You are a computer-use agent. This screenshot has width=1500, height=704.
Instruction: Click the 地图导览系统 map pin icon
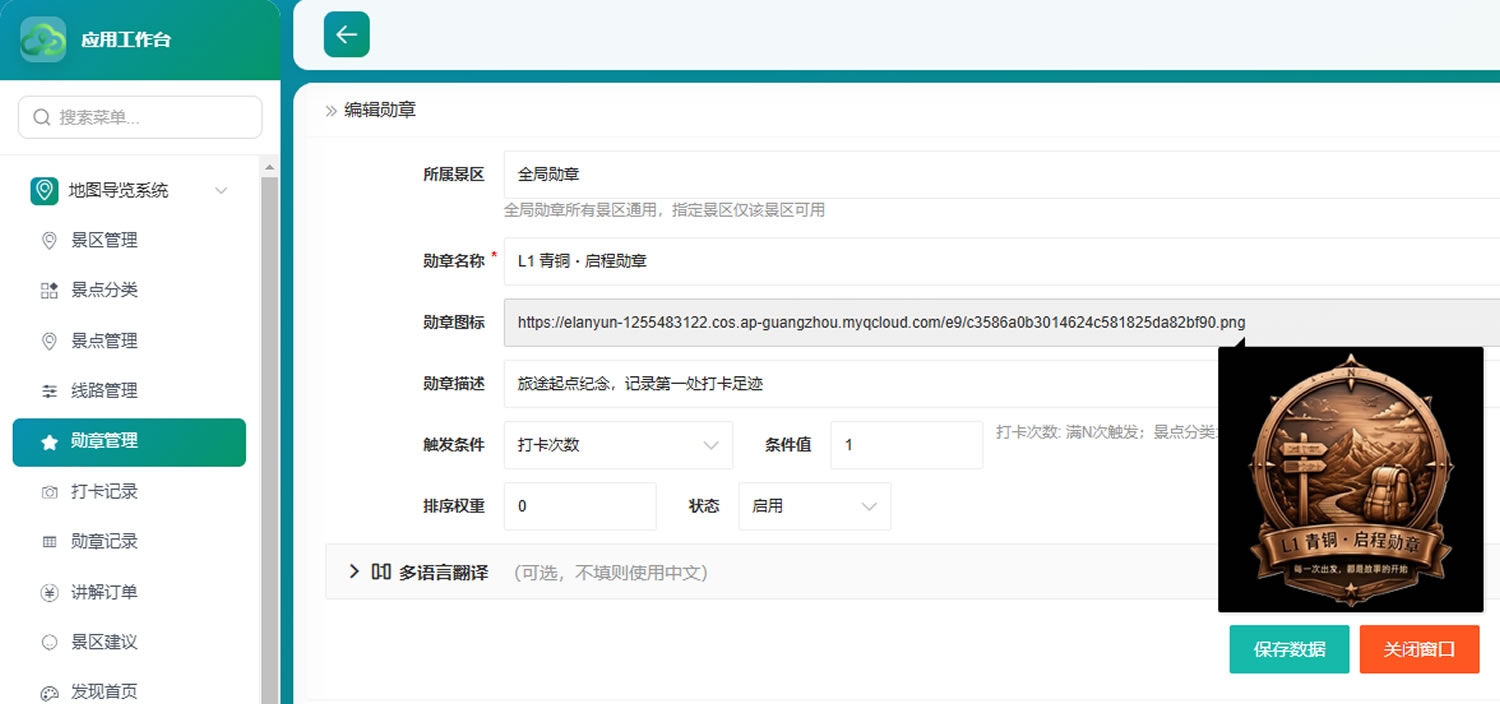pyautogui.click(x=44, y=190)
